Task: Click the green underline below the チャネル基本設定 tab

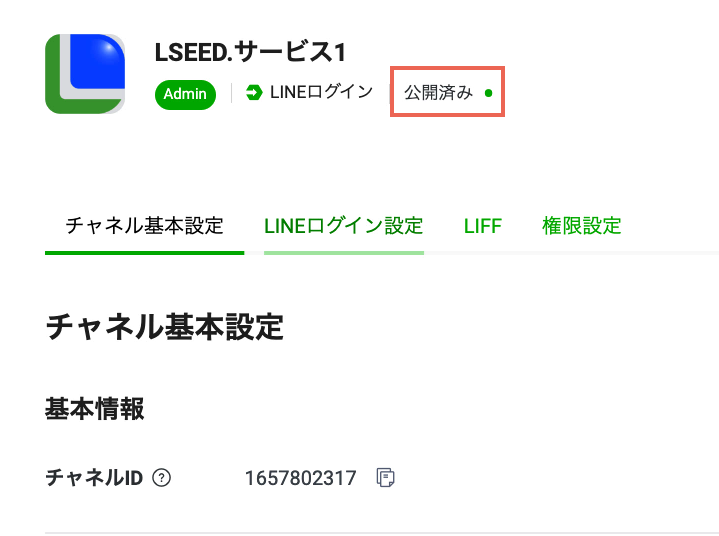Action: [144, 252]
